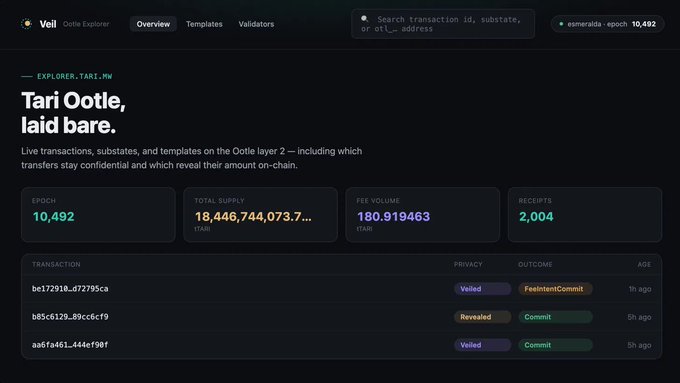This screenshot has height=383, width=680.
Task: Click the Revealed privacy badge
Action: pyautogui.click(x=483, y=317)
